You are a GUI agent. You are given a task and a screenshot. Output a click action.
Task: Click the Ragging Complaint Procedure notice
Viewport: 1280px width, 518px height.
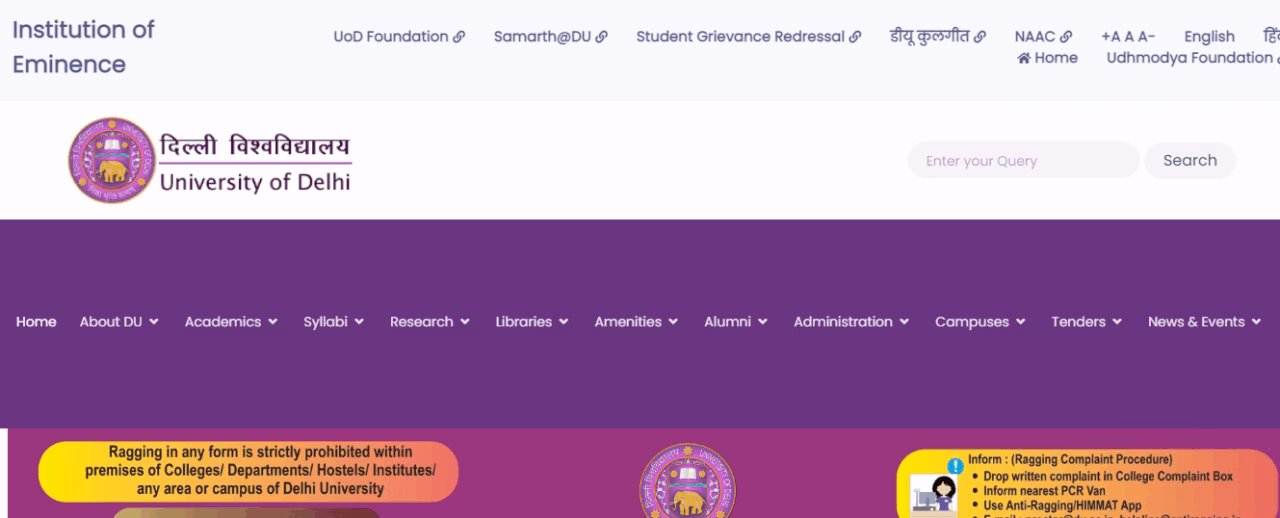[x=1088, y=484]
